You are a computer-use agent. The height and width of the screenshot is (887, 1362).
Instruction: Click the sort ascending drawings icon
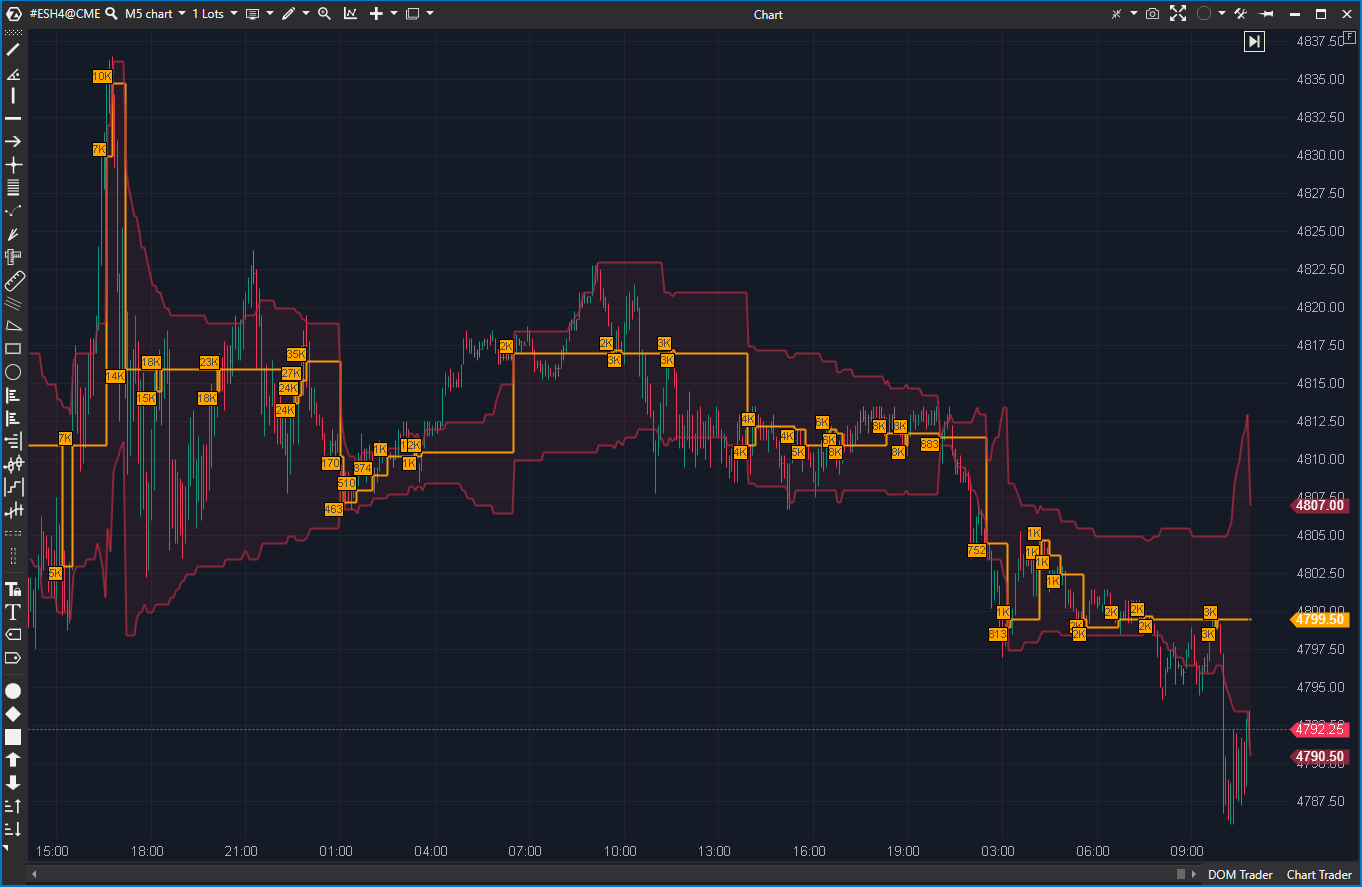click(x=13, y=806)
